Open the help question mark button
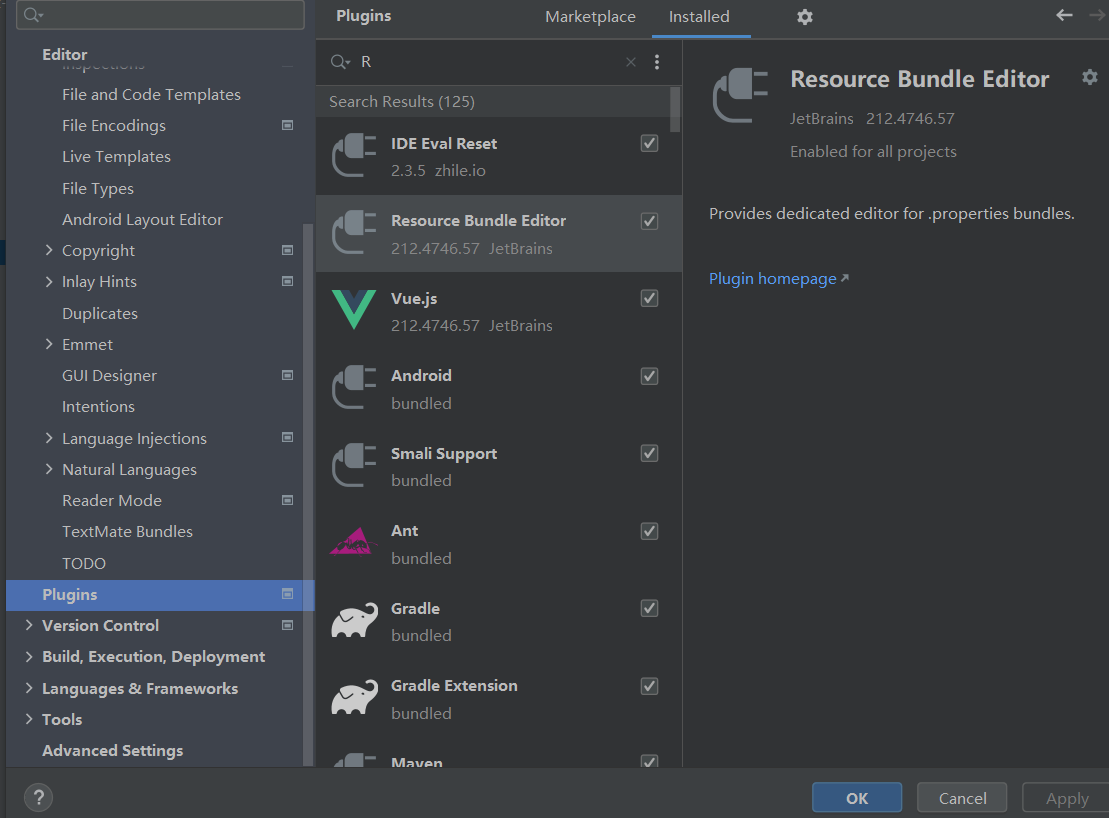The width and height of the screenshot is (1109, 818). pos(38,797)
